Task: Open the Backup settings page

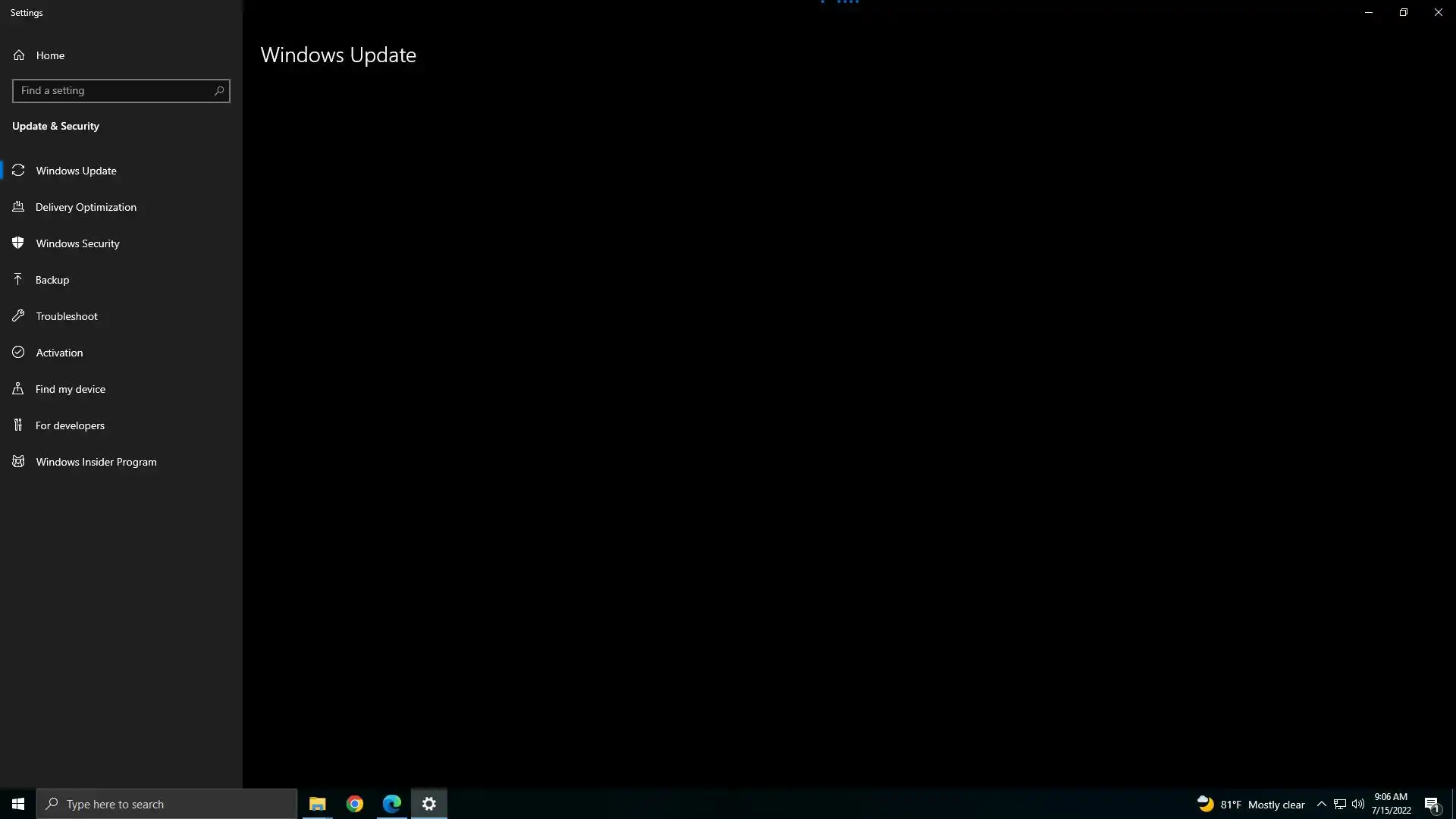Action: 52,280
